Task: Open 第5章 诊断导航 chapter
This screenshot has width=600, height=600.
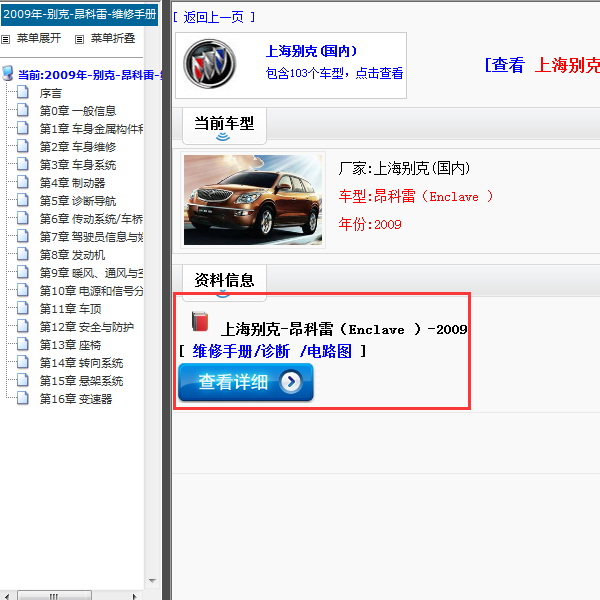Action: click(78, 201)
